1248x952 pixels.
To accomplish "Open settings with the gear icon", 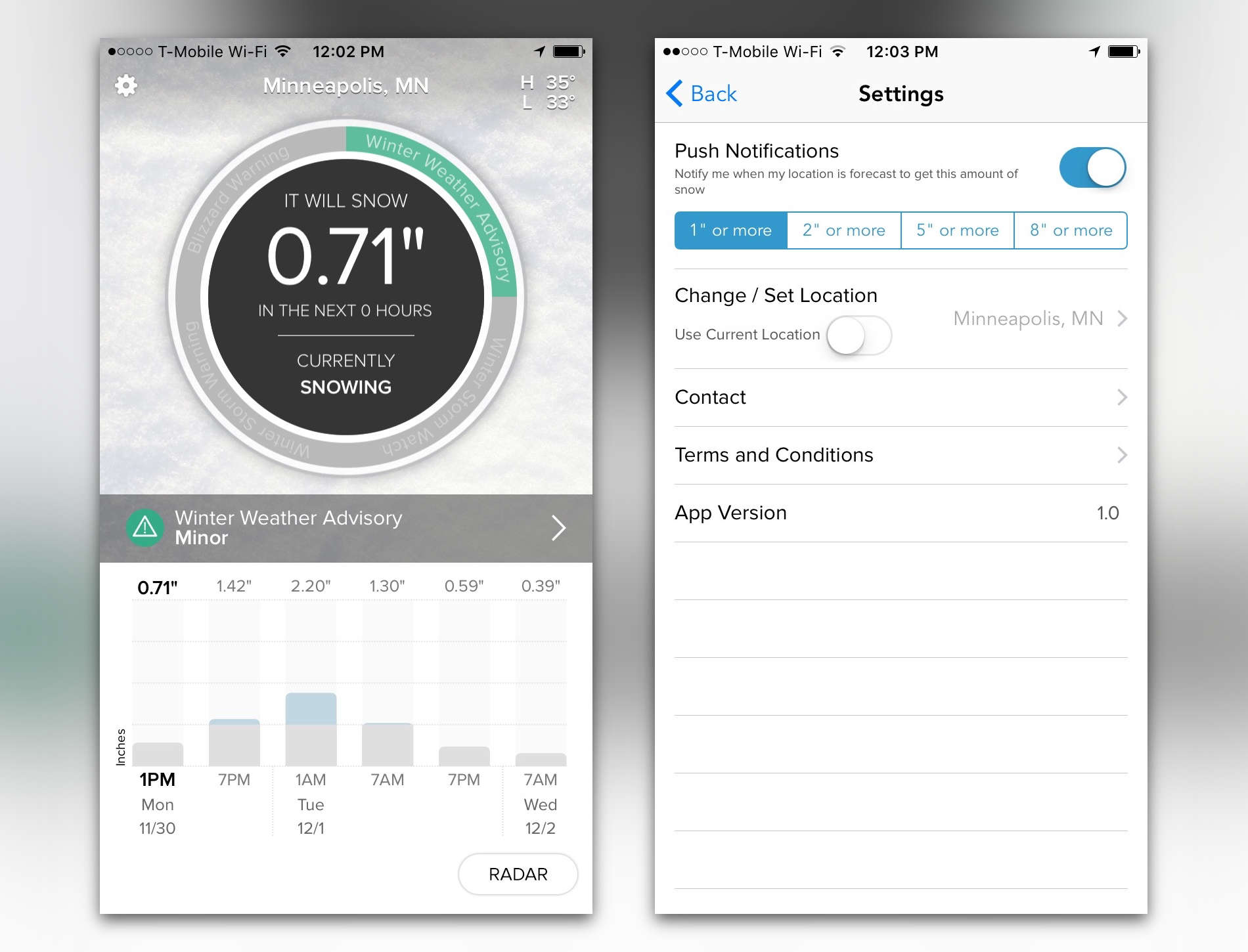I will (x=126, y=85).
